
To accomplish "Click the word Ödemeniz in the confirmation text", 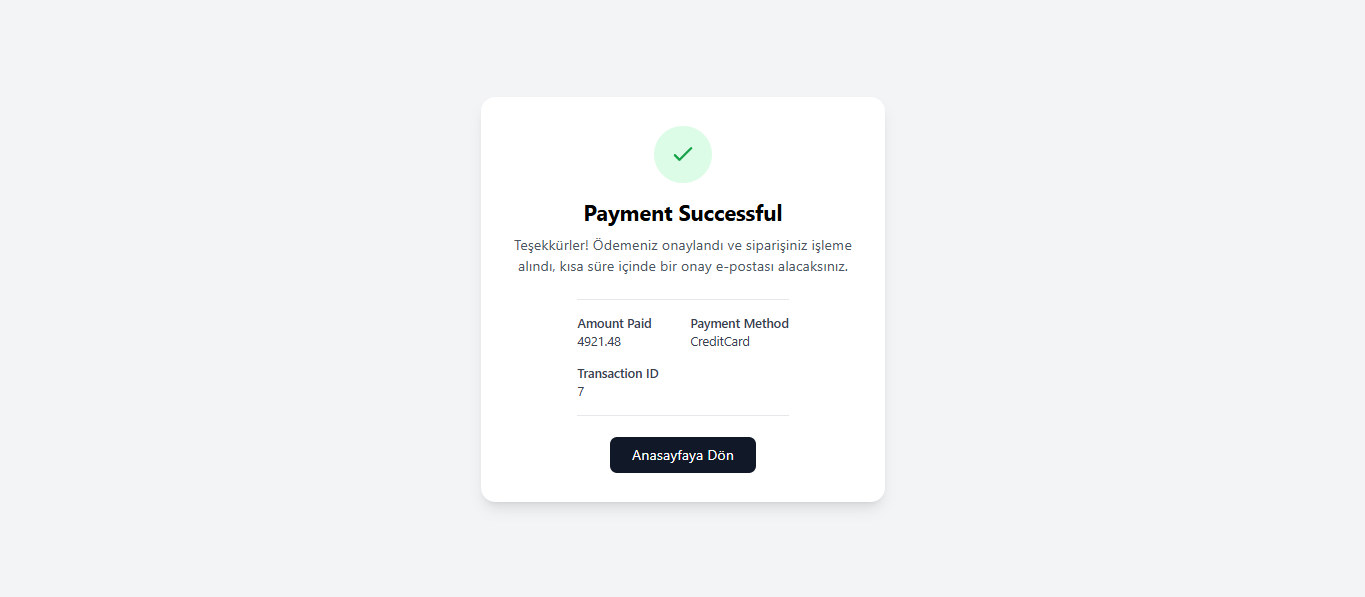I will (x=623, y=245).
